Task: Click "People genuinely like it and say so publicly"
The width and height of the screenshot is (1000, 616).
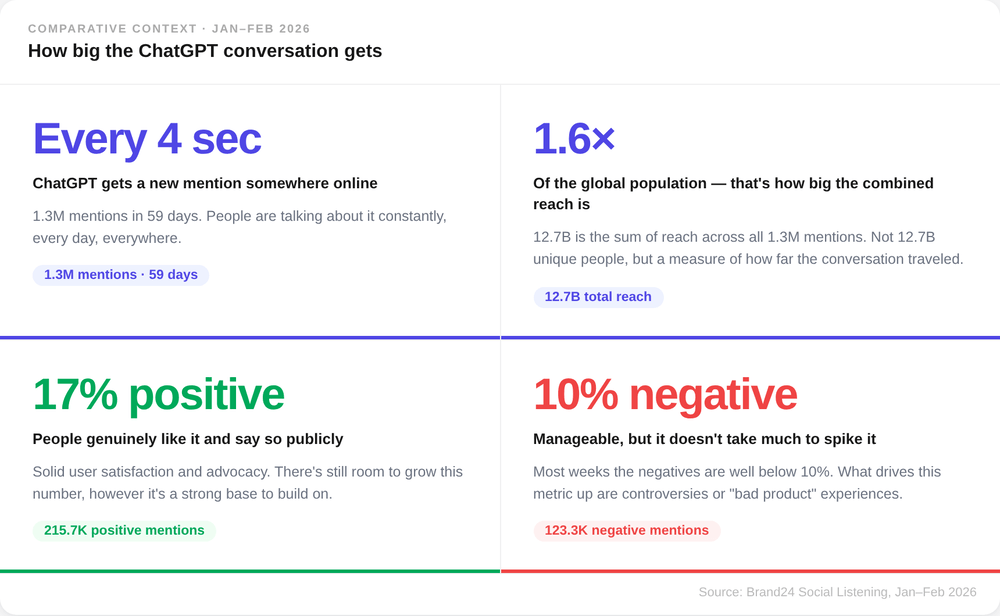Action: point(188,438)
